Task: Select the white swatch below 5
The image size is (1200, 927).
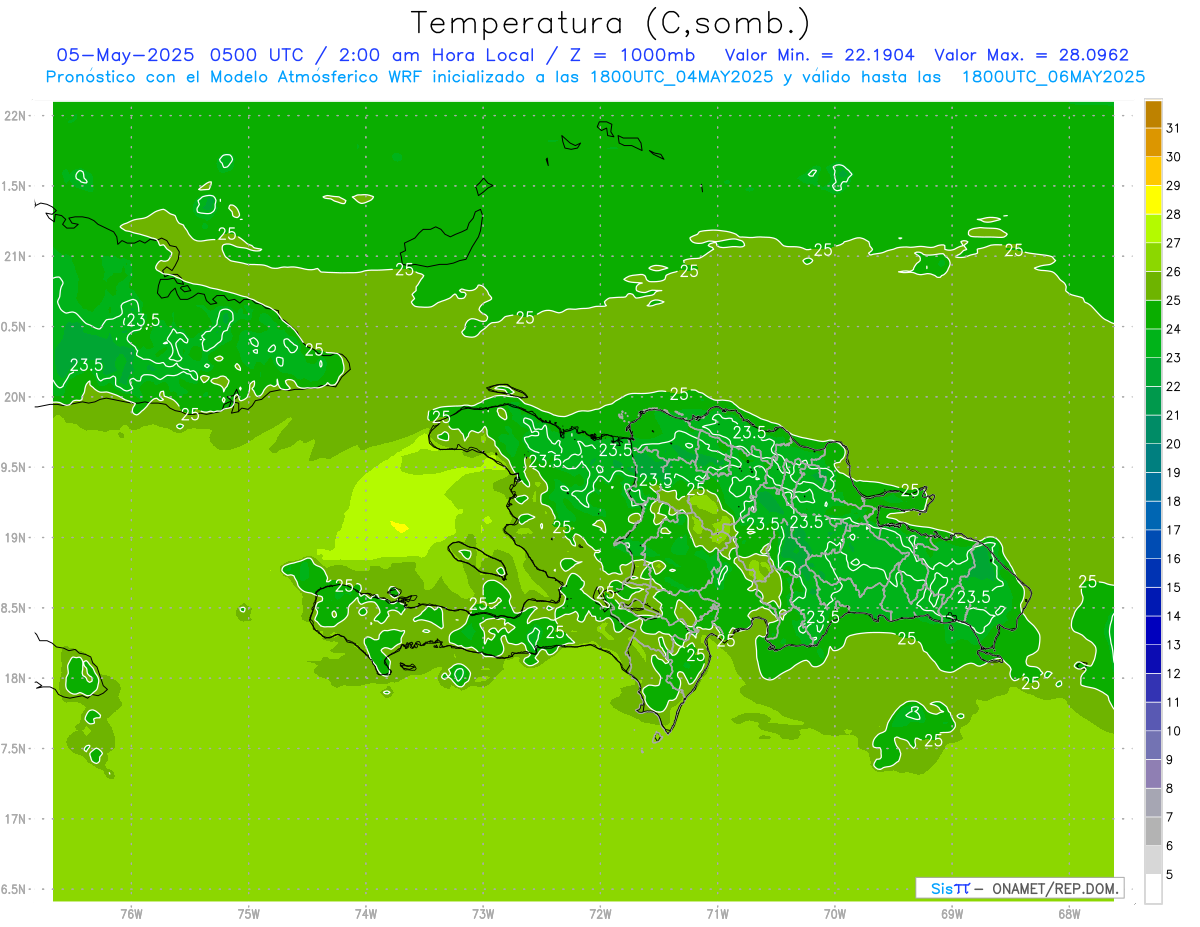Action: (x=1153, y=889)
